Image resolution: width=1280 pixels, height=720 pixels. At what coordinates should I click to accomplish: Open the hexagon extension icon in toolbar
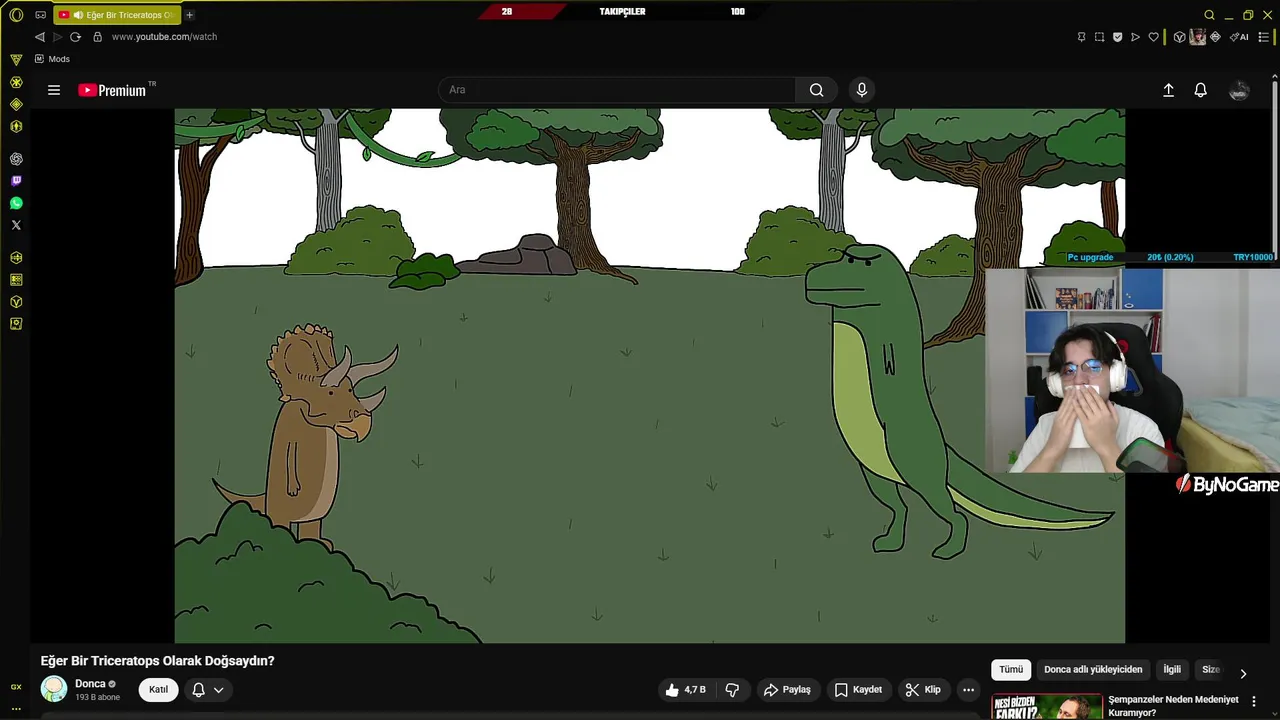pyautogui.click(x=1180, y=37)
